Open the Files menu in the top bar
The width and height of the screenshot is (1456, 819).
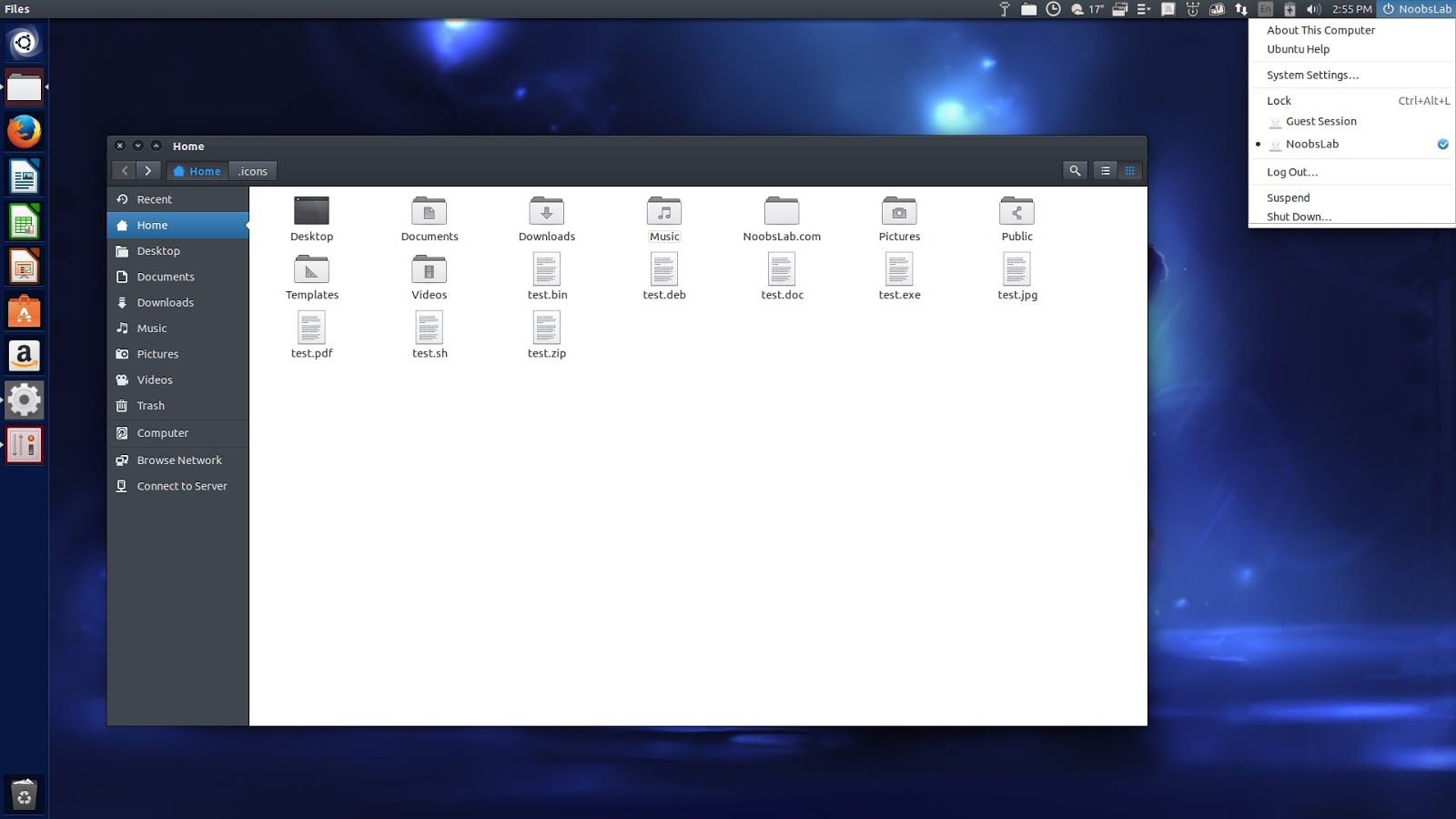[x=15, y=9]
